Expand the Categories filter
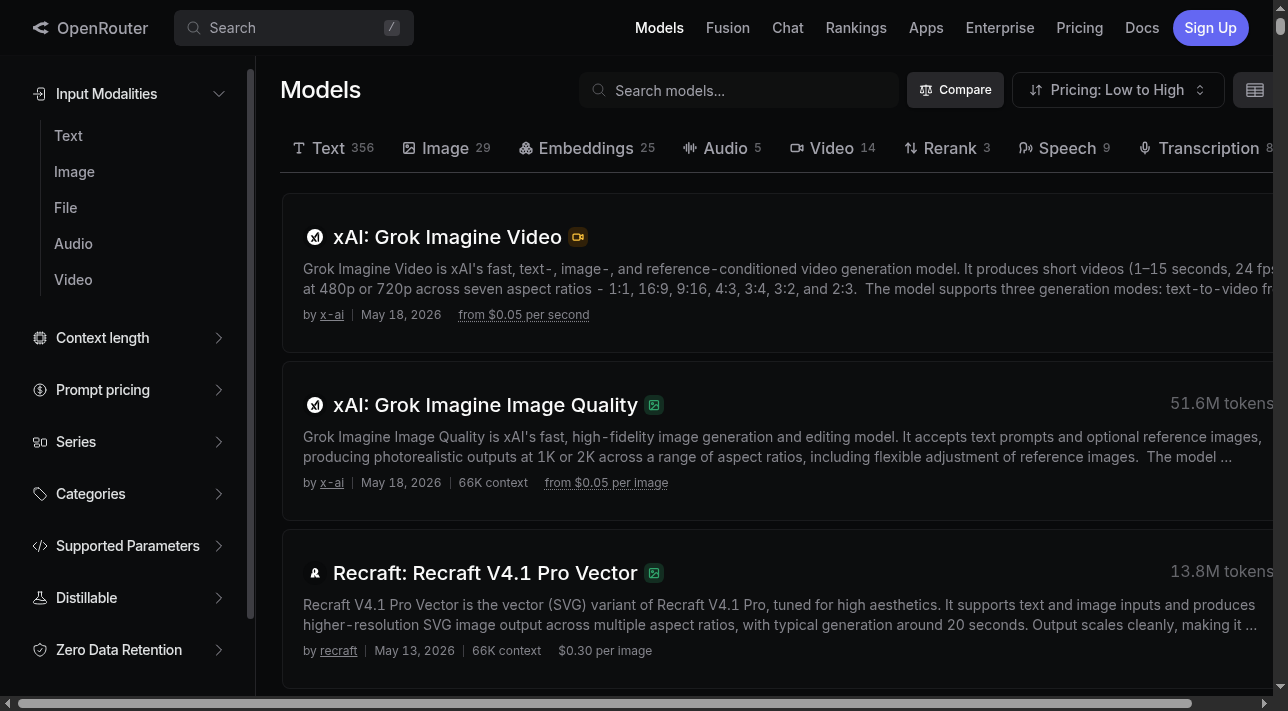The image size is (1288, 711). [219, 494]
